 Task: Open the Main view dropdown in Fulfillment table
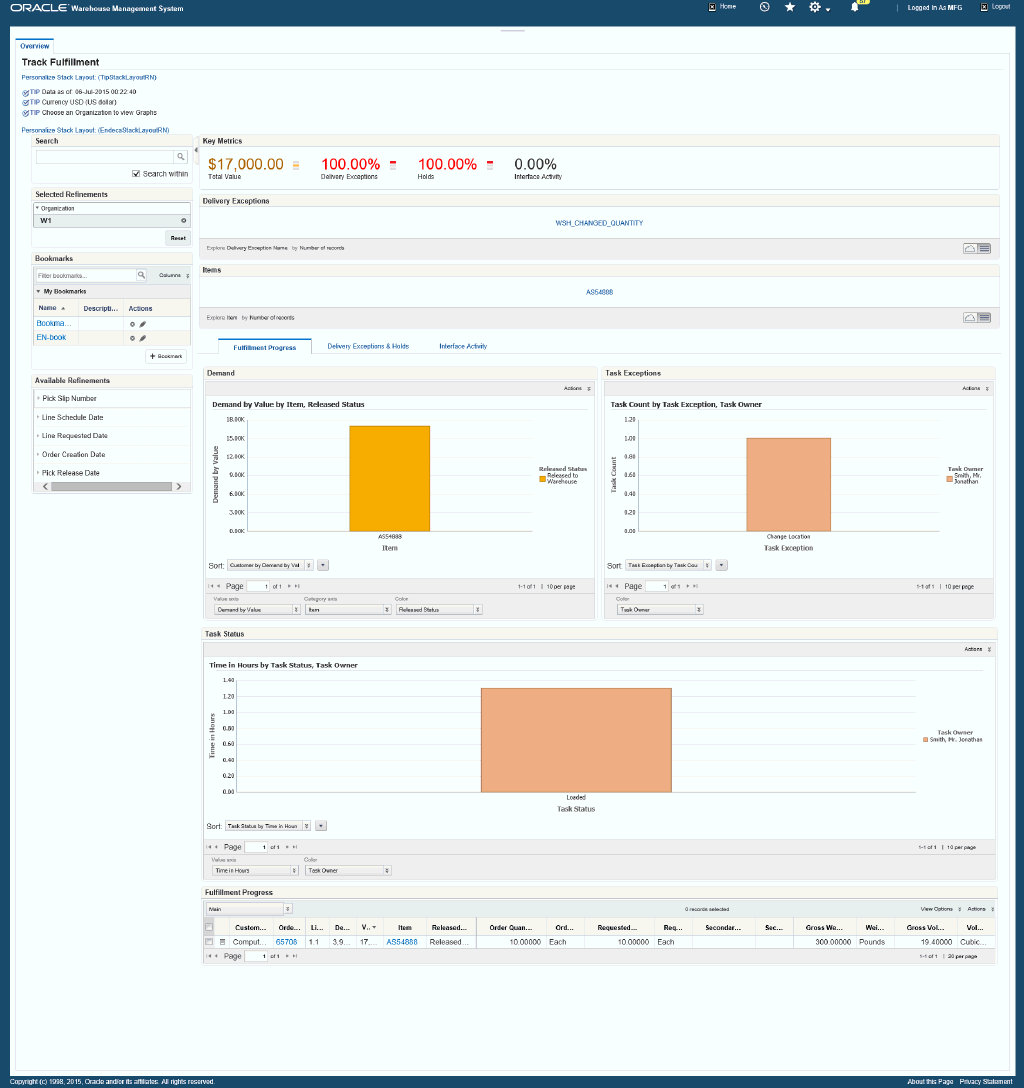coord(249,909)
